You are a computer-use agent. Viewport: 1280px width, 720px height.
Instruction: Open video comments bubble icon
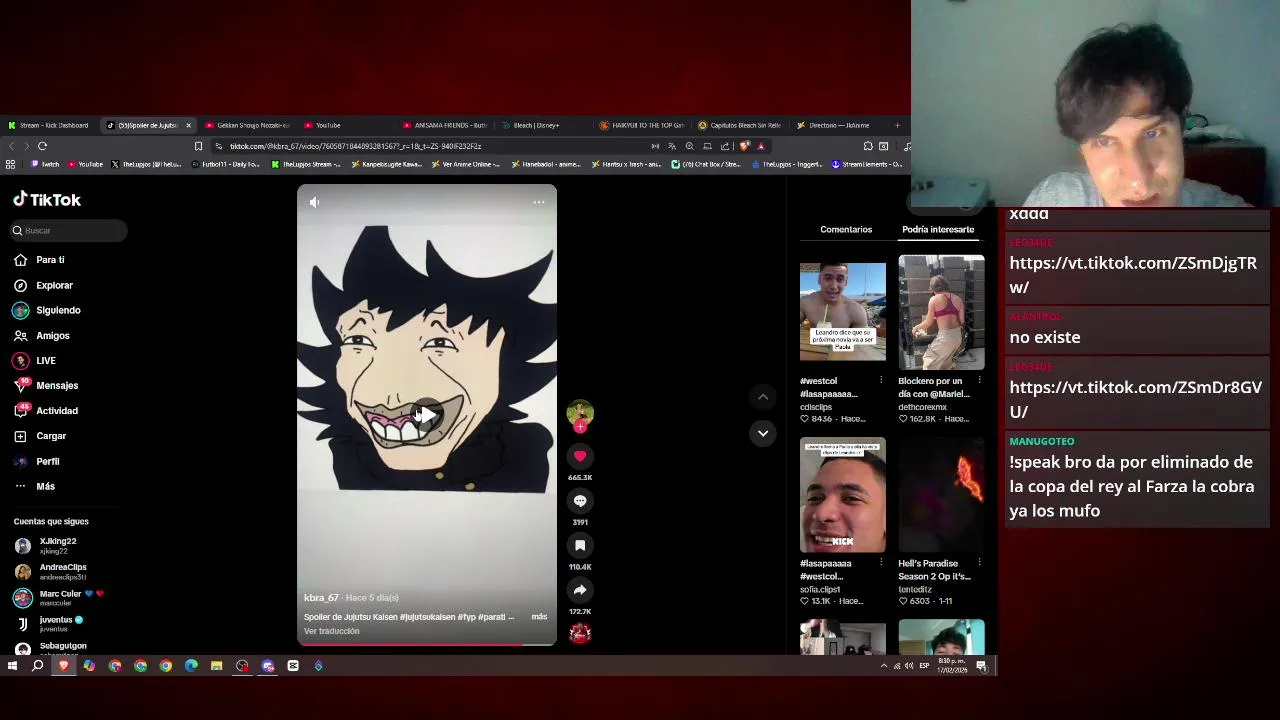coord(580,501)
